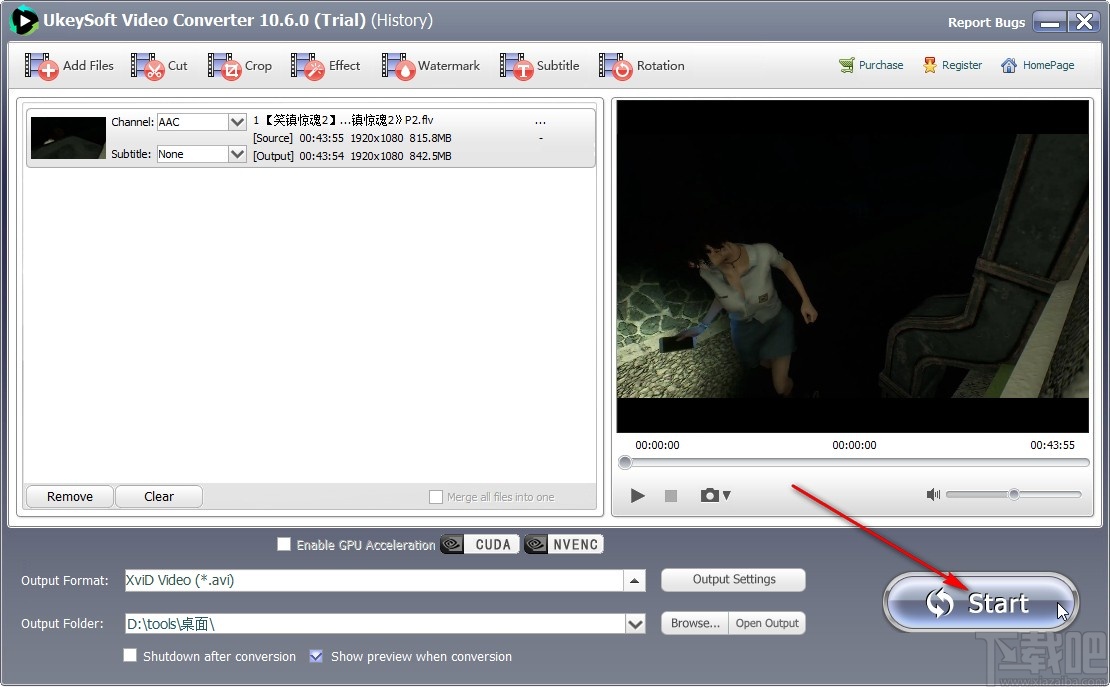Image resolution: width=1110 pixels, height=687 pixels.
Task: Open the Subtitle tool
Action: 539,66
